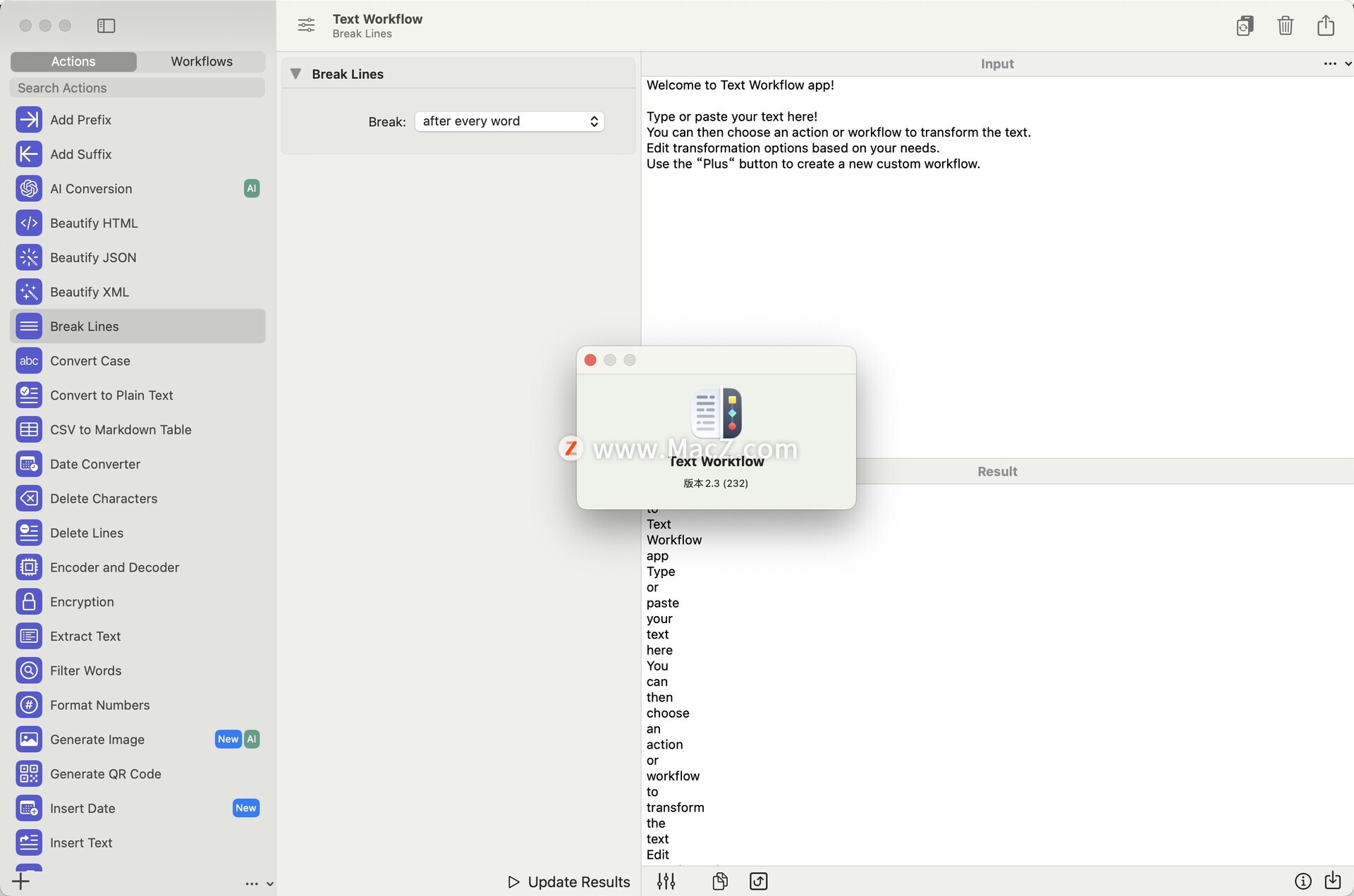Toggle the sidebar with the toolbar icon

click(106, 26)
